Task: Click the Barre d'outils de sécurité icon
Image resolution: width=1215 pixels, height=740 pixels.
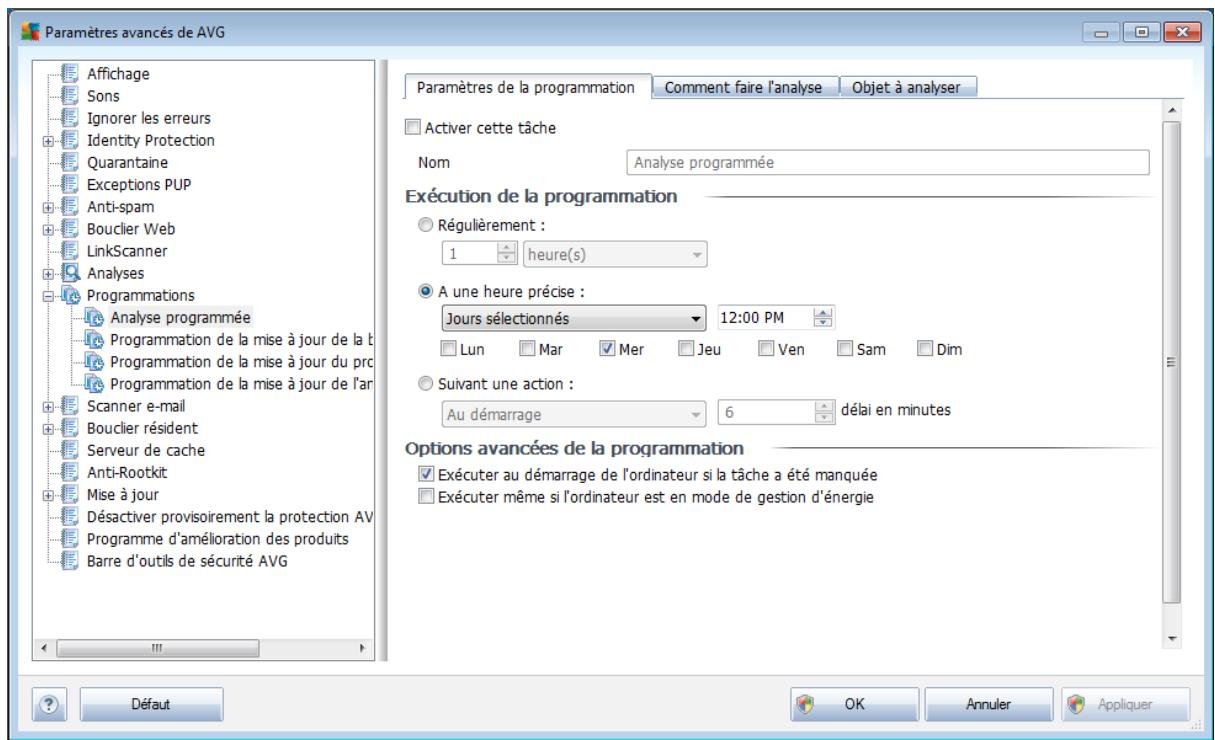Action: pos(68,561)
